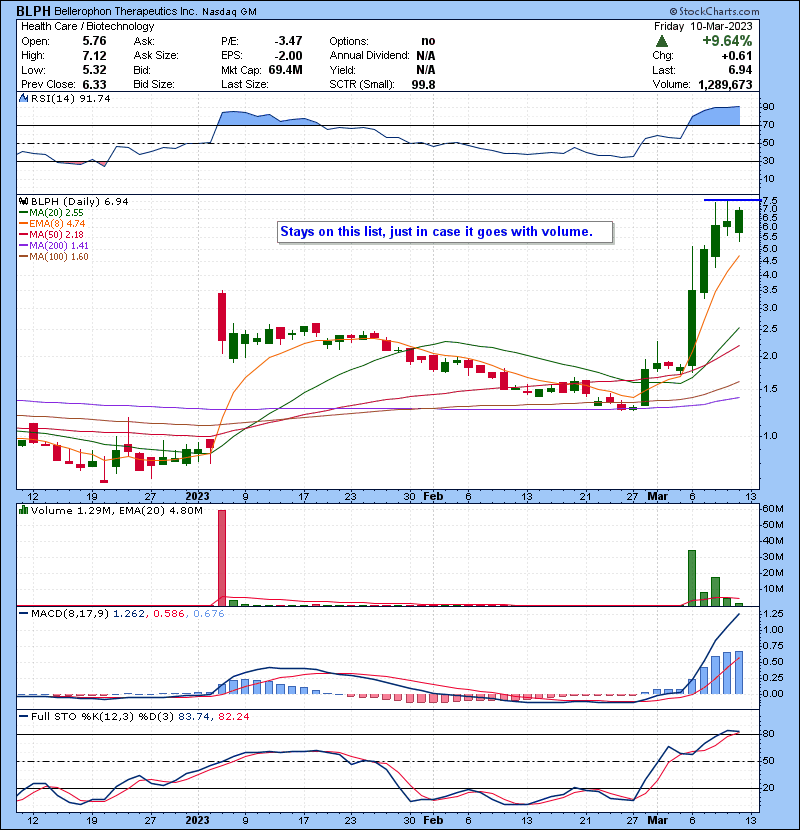Click the MACD(8,17,9) indicator label
The width and height of the screenshot is (800, 830).
70,614
